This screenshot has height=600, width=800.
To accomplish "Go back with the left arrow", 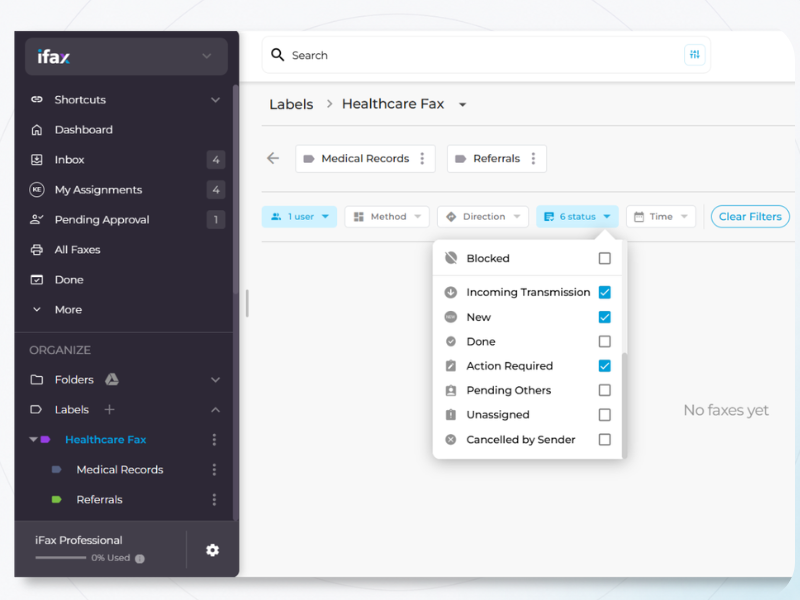I will (273, 158).
